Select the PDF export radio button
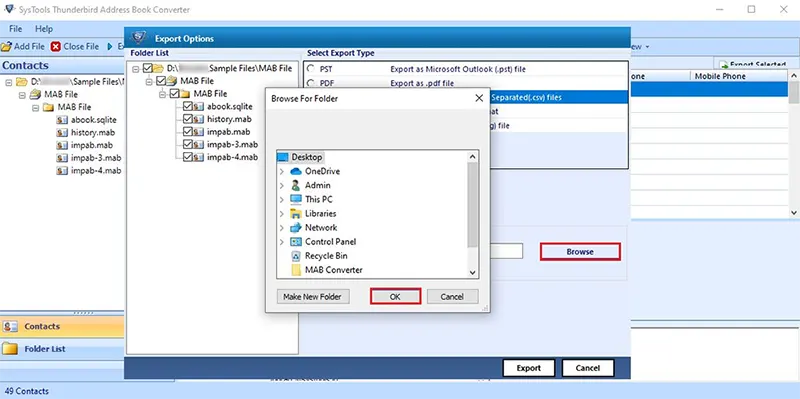The image size is (800, 399). [311, 83]
